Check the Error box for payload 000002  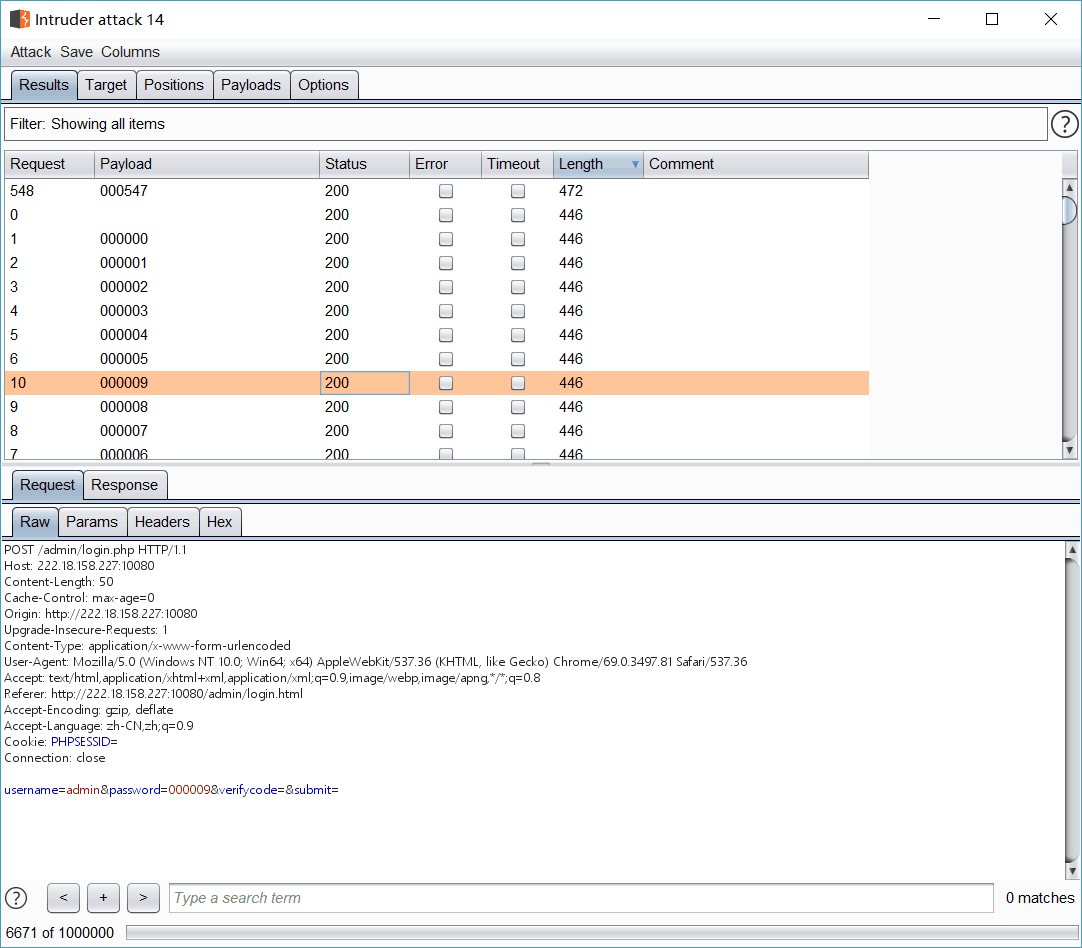(x=446, y=287)
